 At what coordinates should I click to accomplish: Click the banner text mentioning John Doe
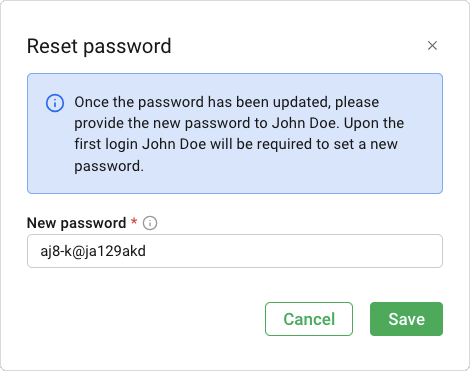coord(239,134)
